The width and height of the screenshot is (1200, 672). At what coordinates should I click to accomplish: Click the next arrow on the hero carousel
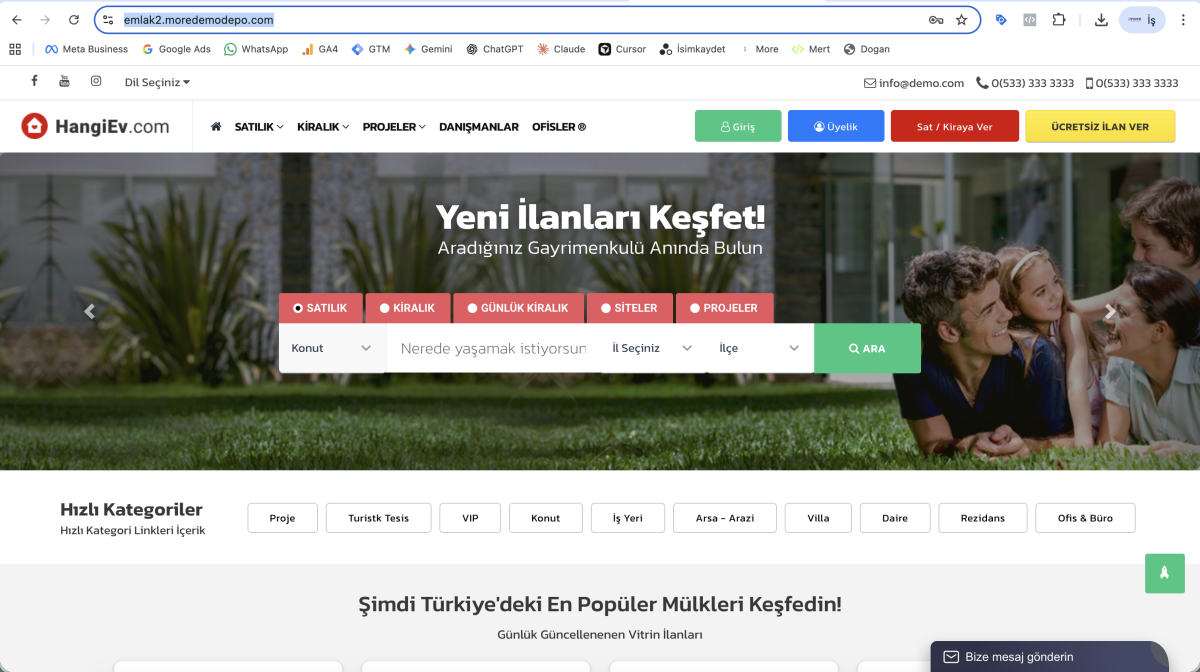(x=1110, y=311)
